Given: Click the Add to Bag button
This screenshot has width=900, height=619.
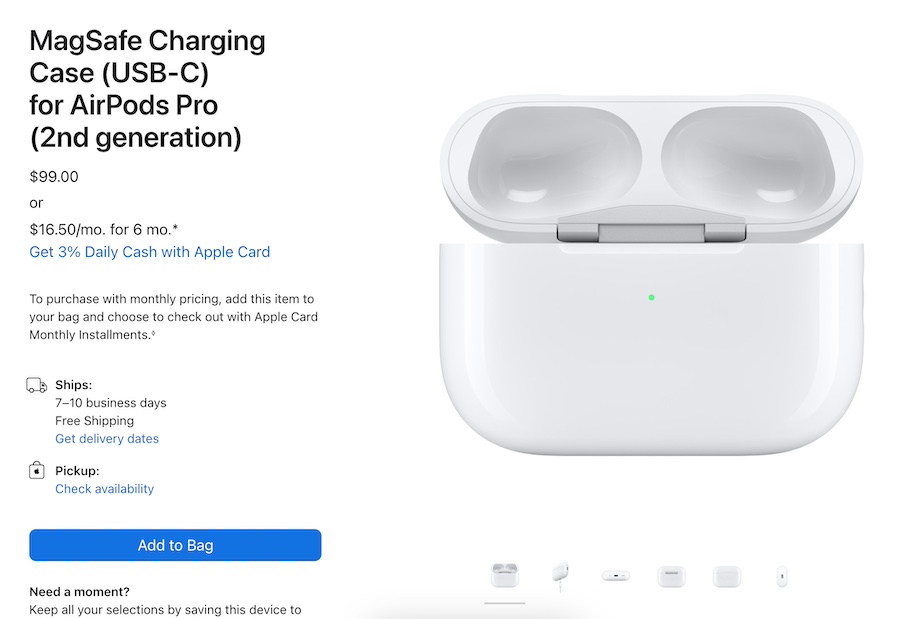Looking at the screenshot, I should click(x=175, y=545).
